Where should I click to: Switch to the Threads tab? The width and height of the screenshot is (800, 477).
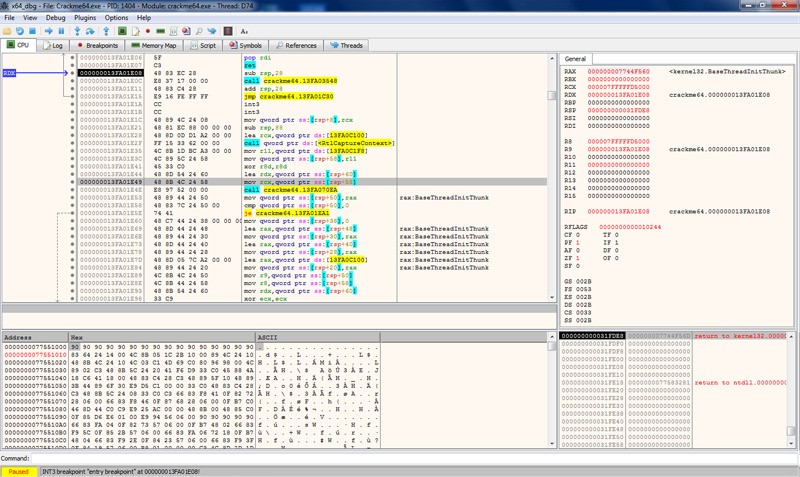pos(346,45)
